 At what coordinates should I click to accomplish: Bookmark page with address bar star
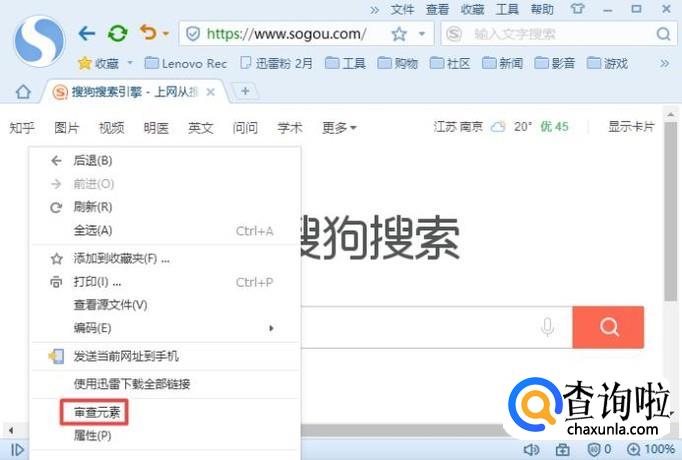click(399, 34)
